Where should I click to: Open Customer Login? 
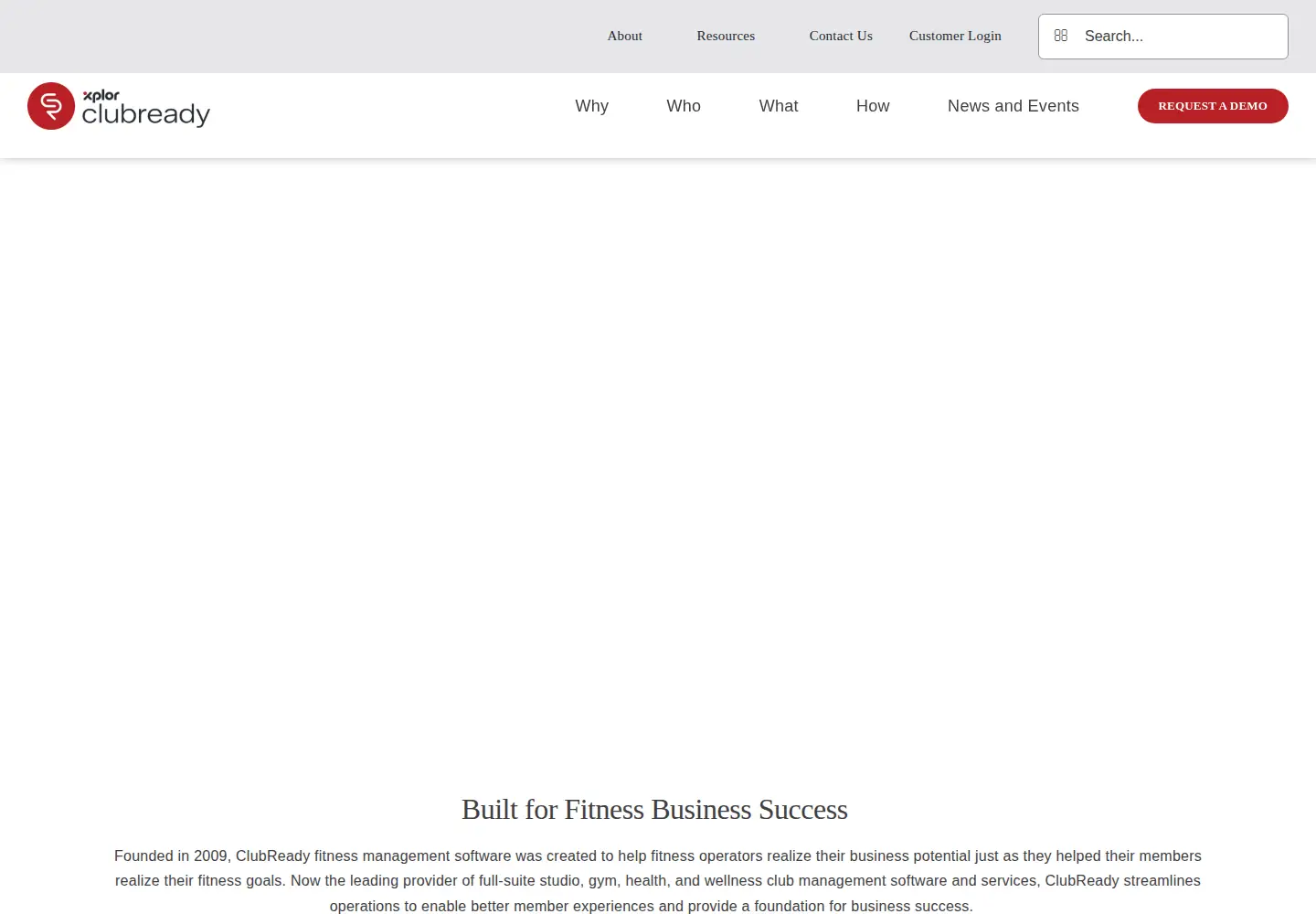pyautogui.click(x=955, y=36)
